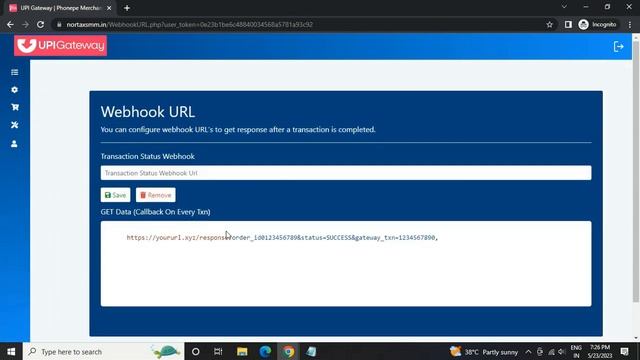Open a new browser tab
This screenshot has width=640, height=360.
click(127, 8)
